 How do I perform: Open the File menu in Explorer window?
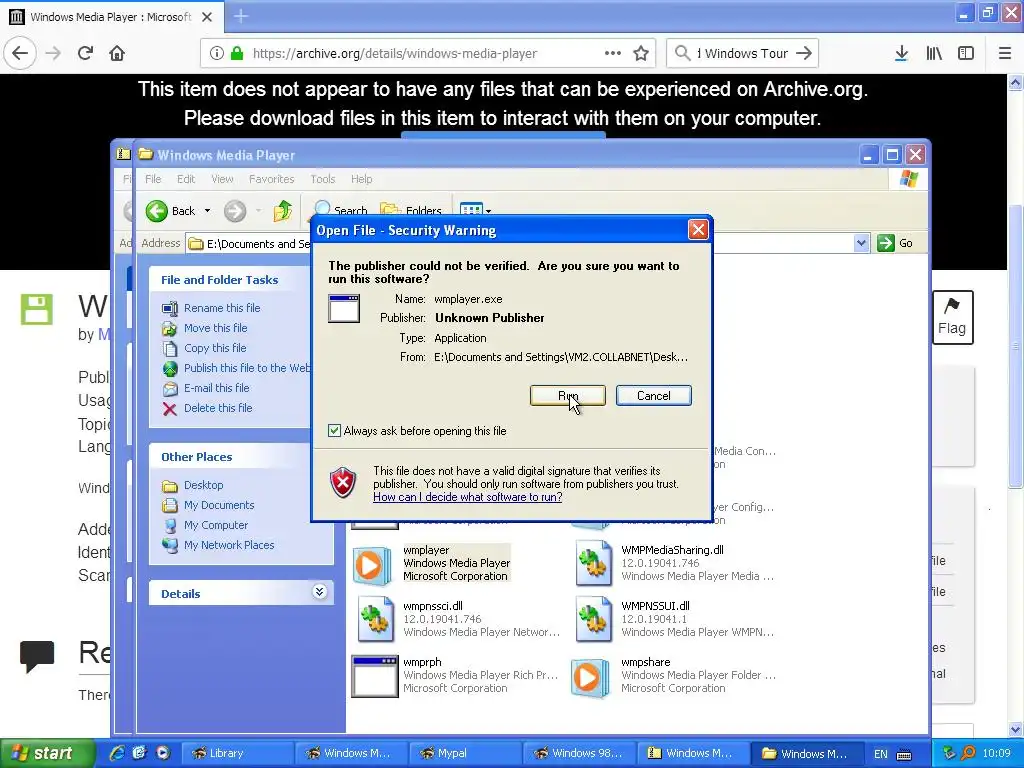click(x=153, y=179)
